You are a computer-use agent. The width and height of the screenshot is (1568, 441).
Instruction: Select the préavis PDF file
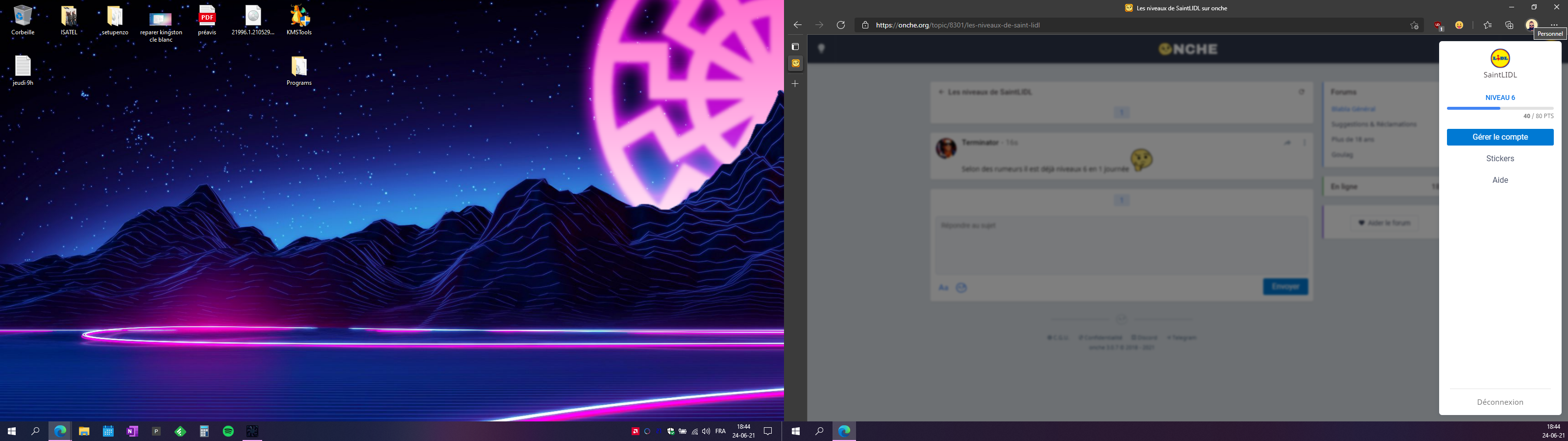[207, 20]
